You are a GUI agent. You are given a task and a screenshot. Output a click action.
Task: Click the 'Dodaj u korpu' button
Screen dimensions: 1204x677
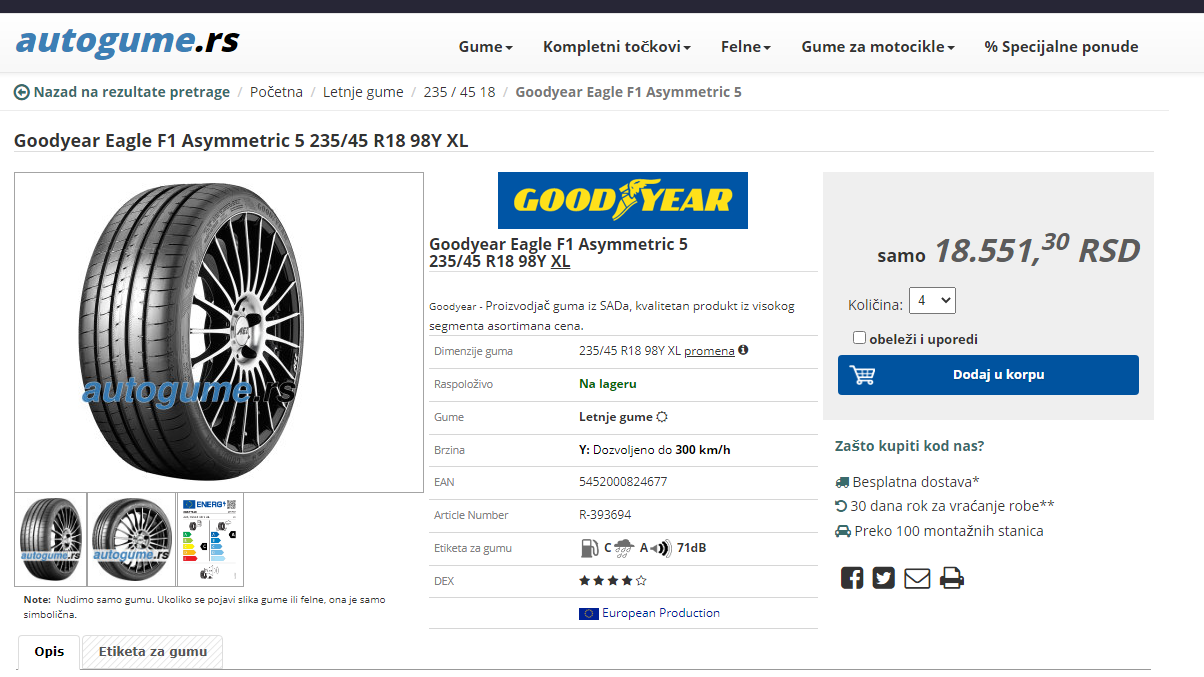(988, 375)
